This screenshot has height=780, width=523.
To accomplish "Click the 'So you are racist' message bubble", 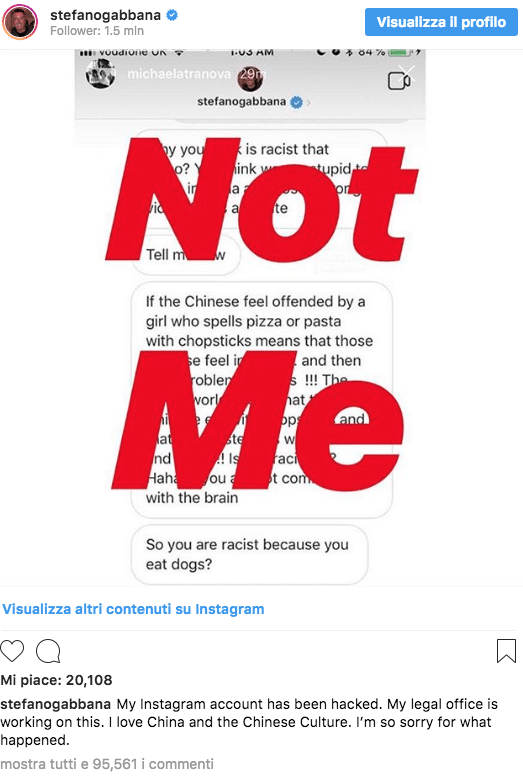I will (249, 555).
